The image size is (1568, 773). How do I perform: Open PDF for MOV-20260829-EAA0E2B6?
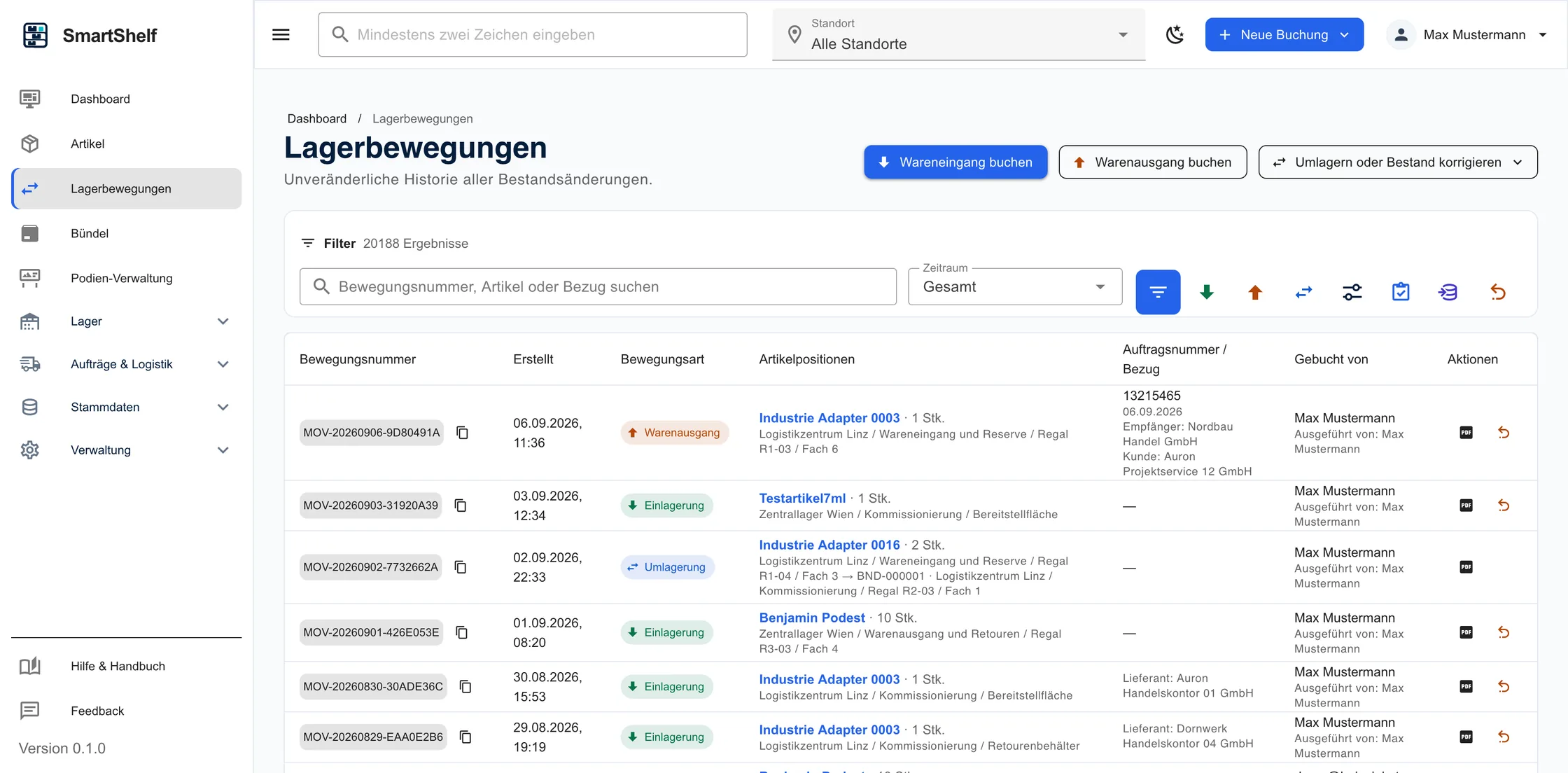pos(1466,737)
